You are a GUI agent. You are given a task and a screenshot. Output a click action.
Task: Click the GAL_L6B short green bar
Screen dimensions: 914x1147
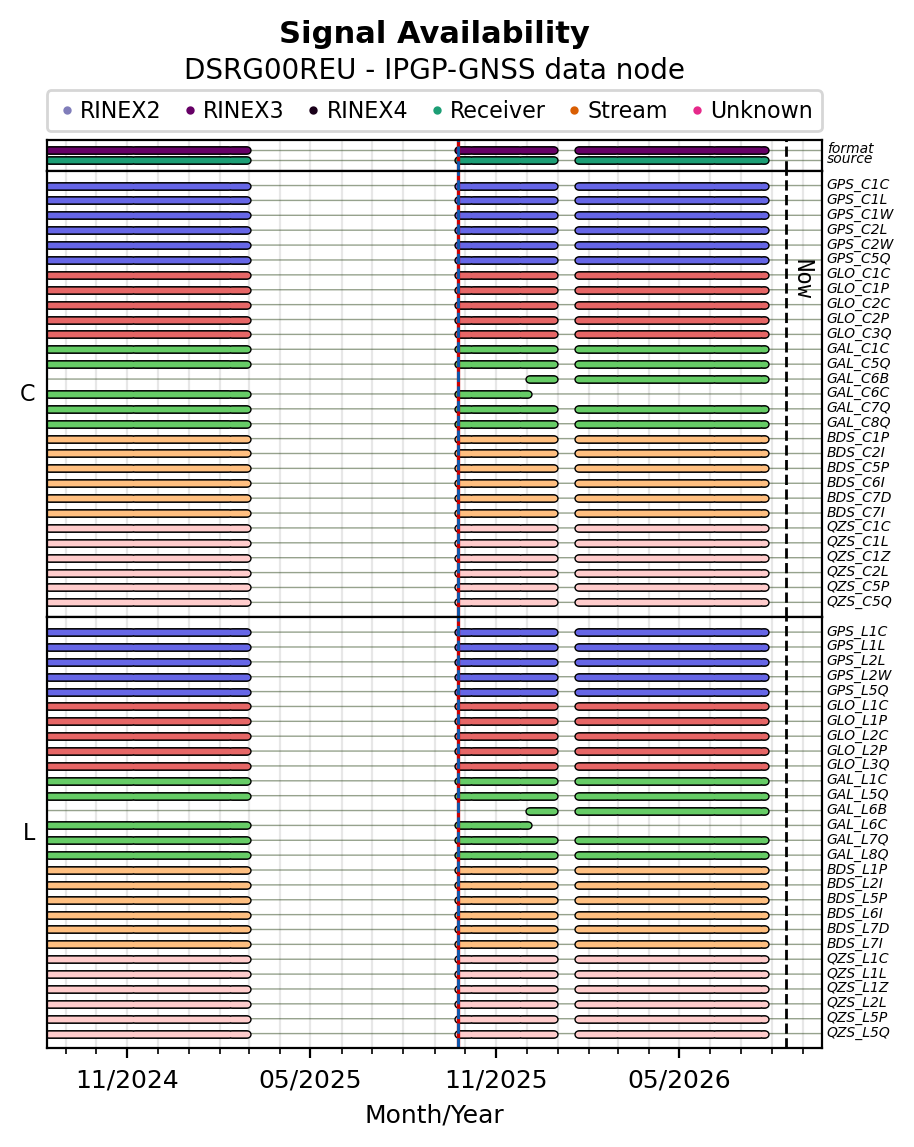pyautogui.click(x=542, y=811)
